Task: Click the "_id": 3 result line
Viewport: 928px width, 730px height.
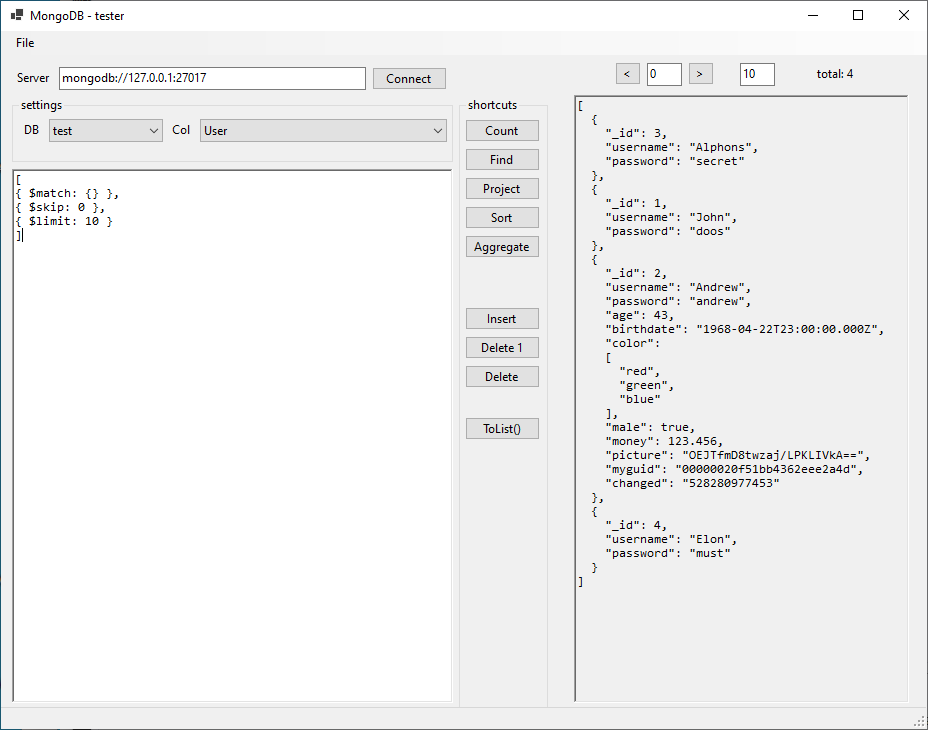Action: 636,133
